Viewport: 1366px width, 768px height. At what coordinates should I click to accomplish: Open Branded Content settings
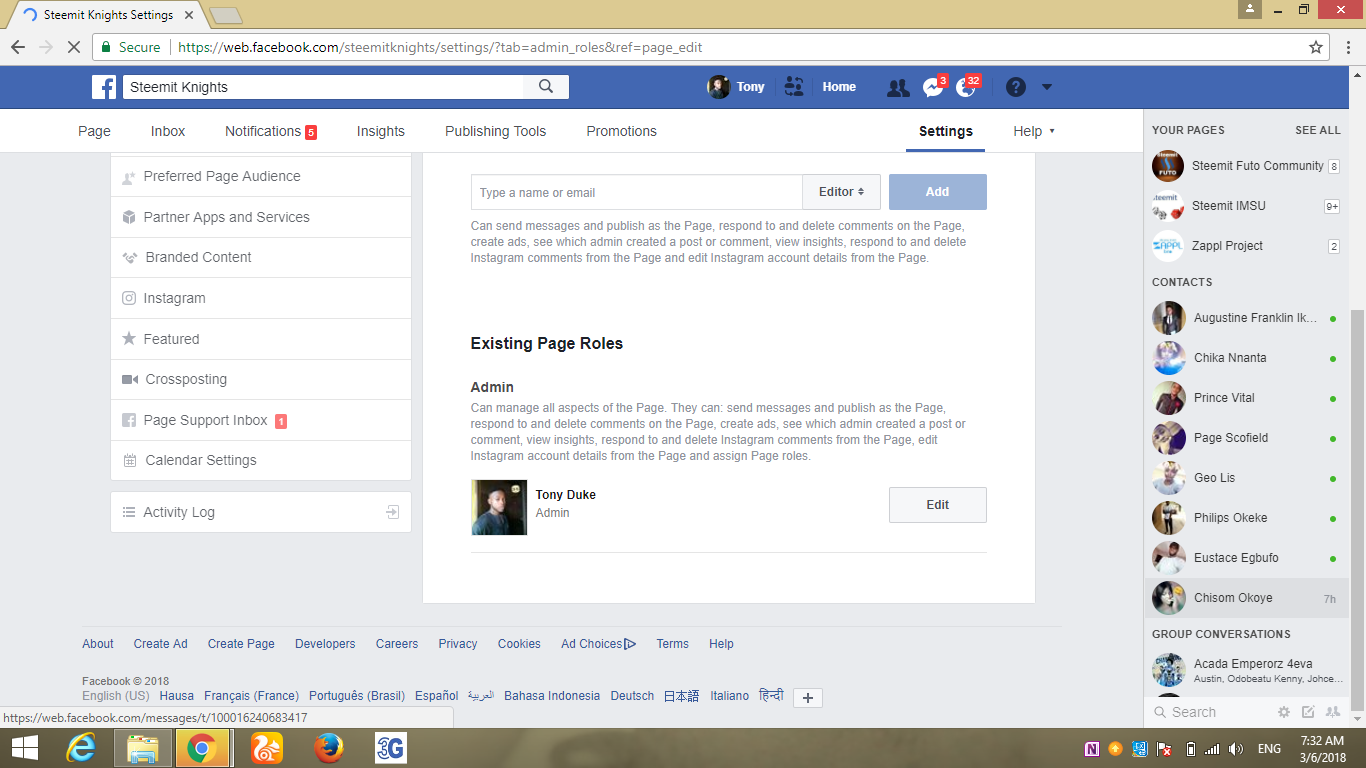[x=260, y=257]
